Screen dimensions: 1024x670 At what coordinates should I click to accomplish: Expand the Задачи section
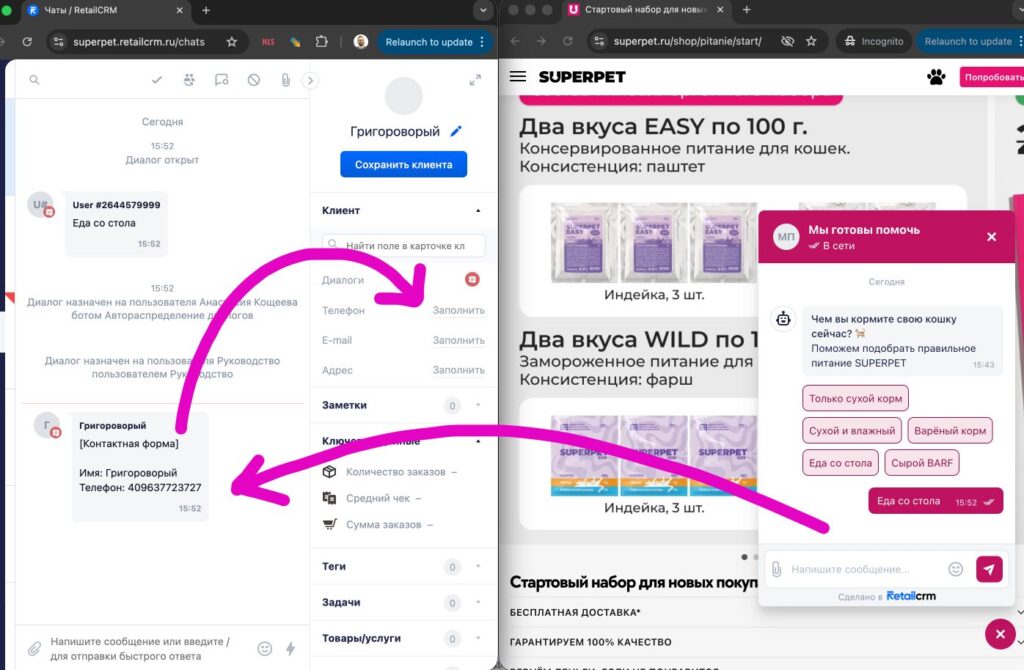(x=478, y=602)
